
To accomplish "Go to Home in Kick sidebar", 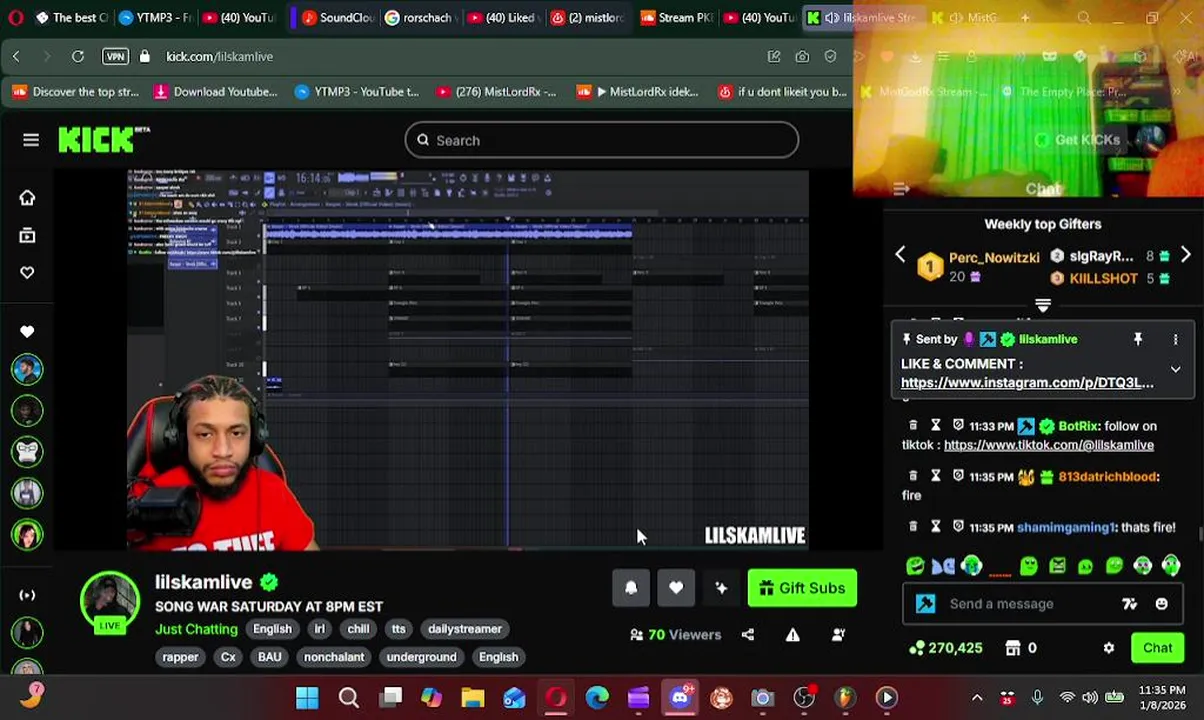I will pyautogui.click(x=27, y=198).
